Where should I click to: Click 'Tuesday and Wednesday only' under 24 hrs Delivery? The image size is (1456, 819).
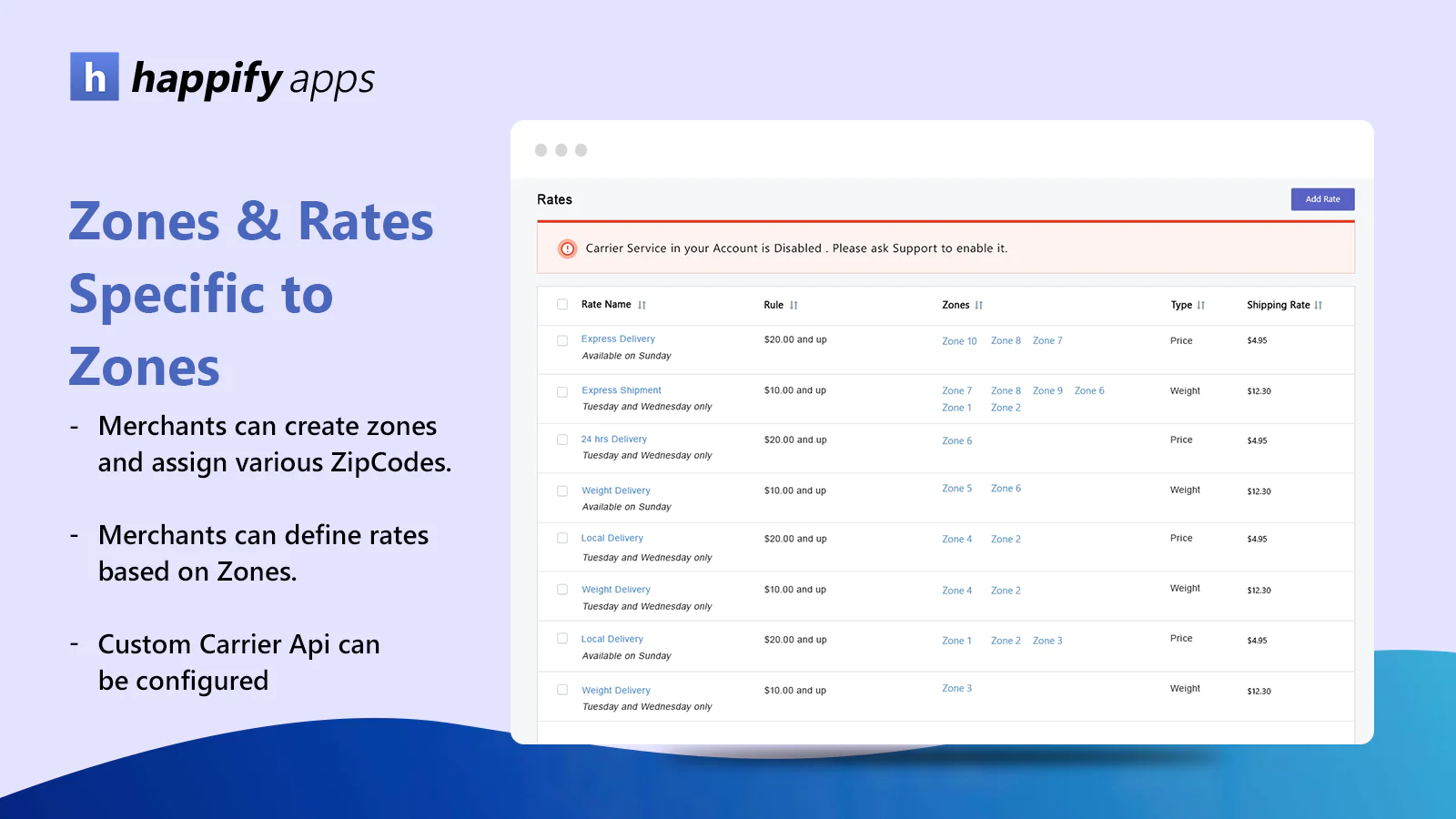[x=647, y=456]
